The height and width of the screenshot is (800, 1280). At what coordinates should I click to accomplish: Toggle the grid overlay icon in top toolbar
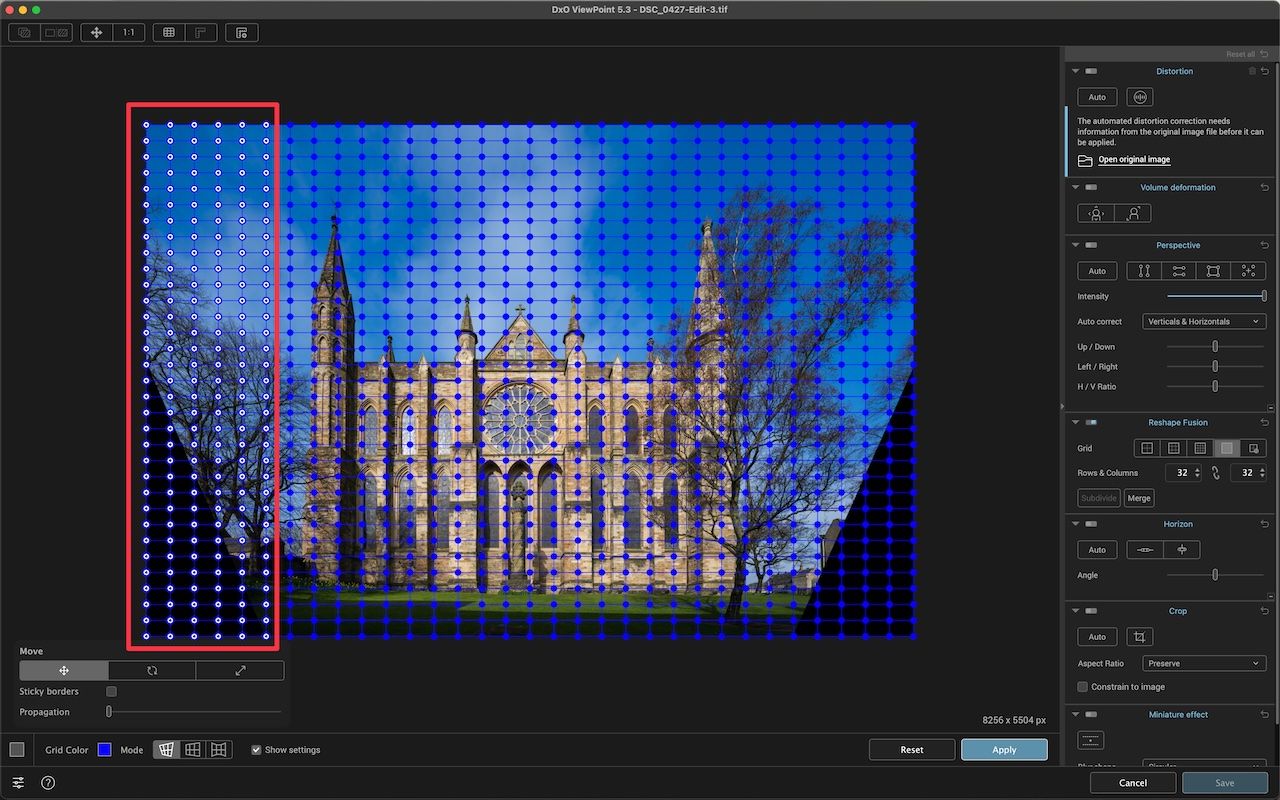tap(169, 33)
